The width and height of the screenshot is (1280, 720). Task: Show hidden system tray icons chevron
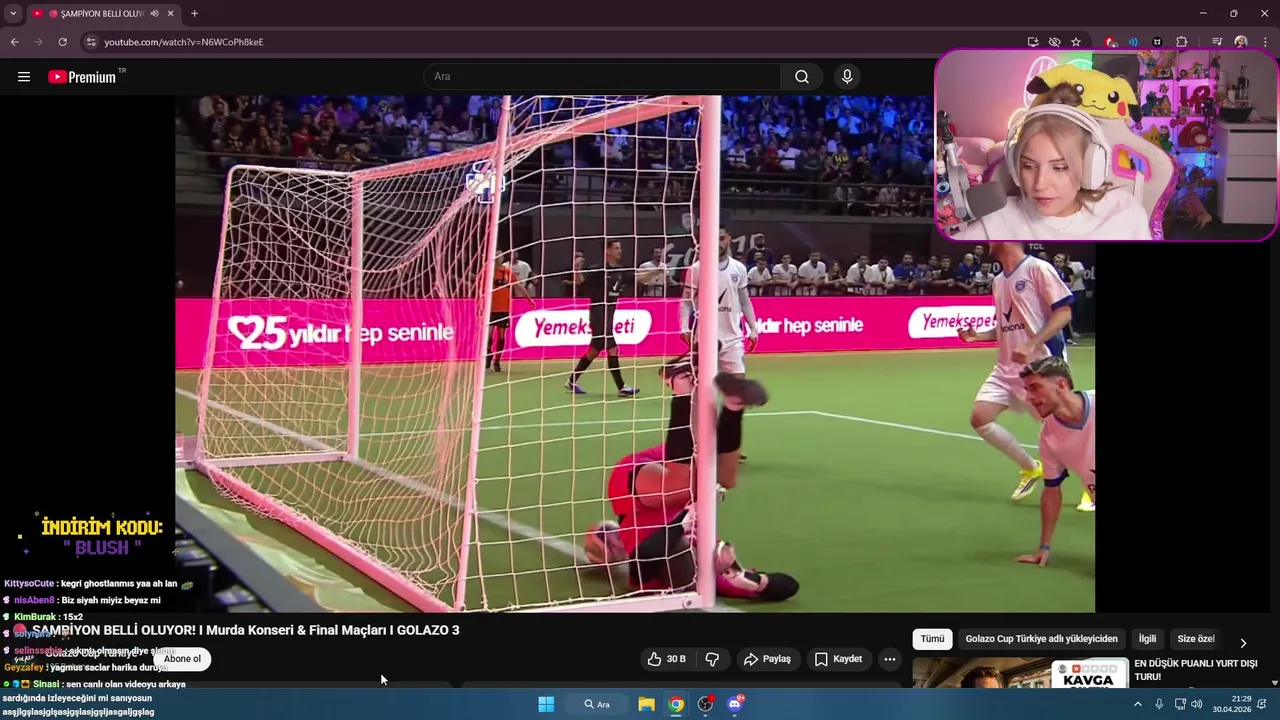1137,704
